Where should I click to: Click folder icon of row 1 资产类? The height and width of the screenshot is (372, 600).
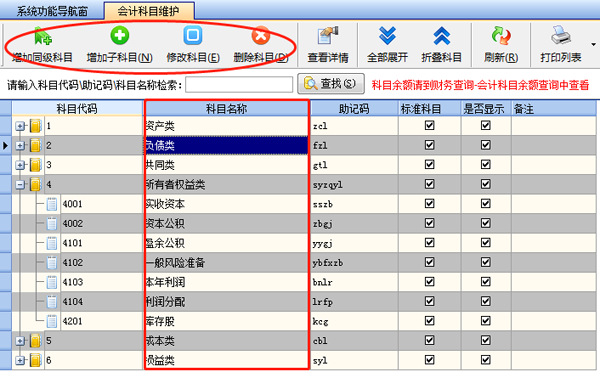pyautogui.click(x=35, y=126)
